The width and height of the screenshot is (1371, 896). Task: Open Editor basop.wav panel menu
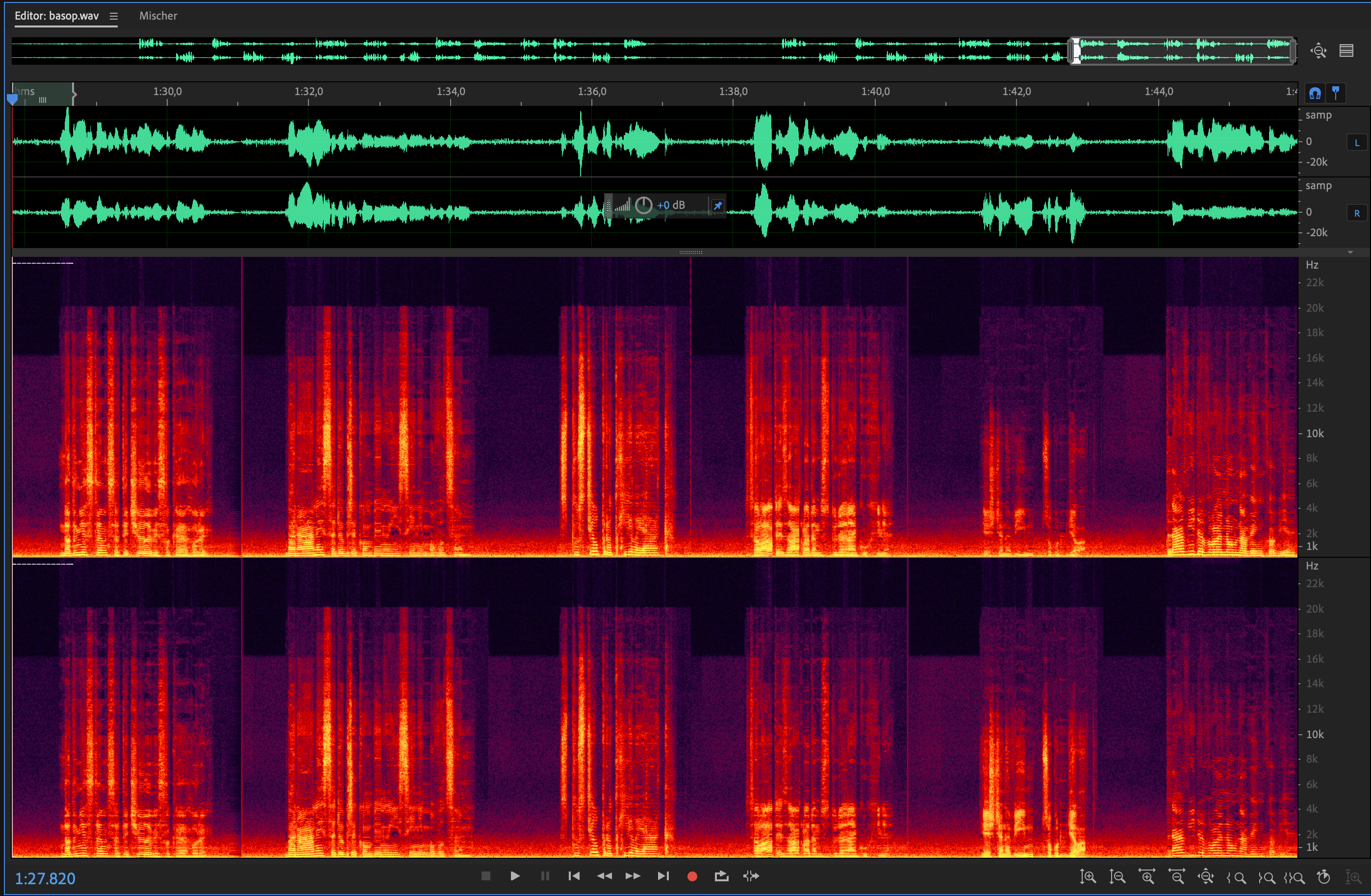pos(113,16)
